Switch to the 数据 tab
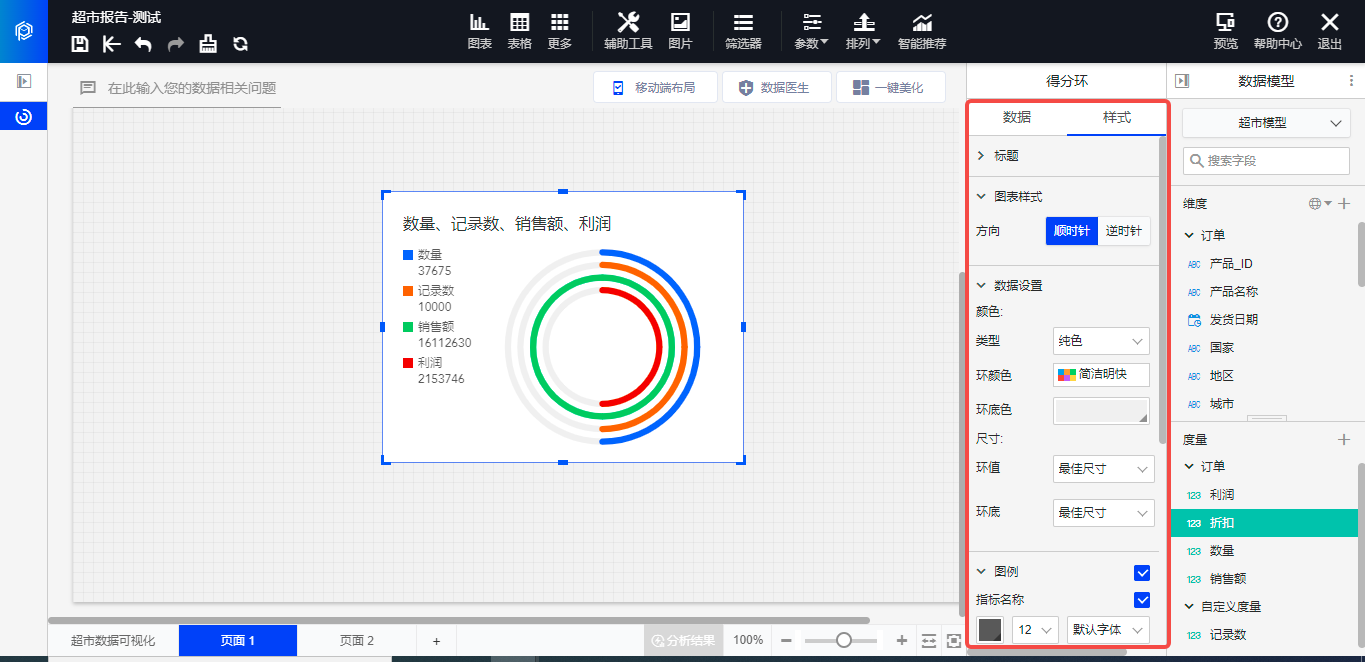The image size is (1365, 662). tap(1017, 117)
